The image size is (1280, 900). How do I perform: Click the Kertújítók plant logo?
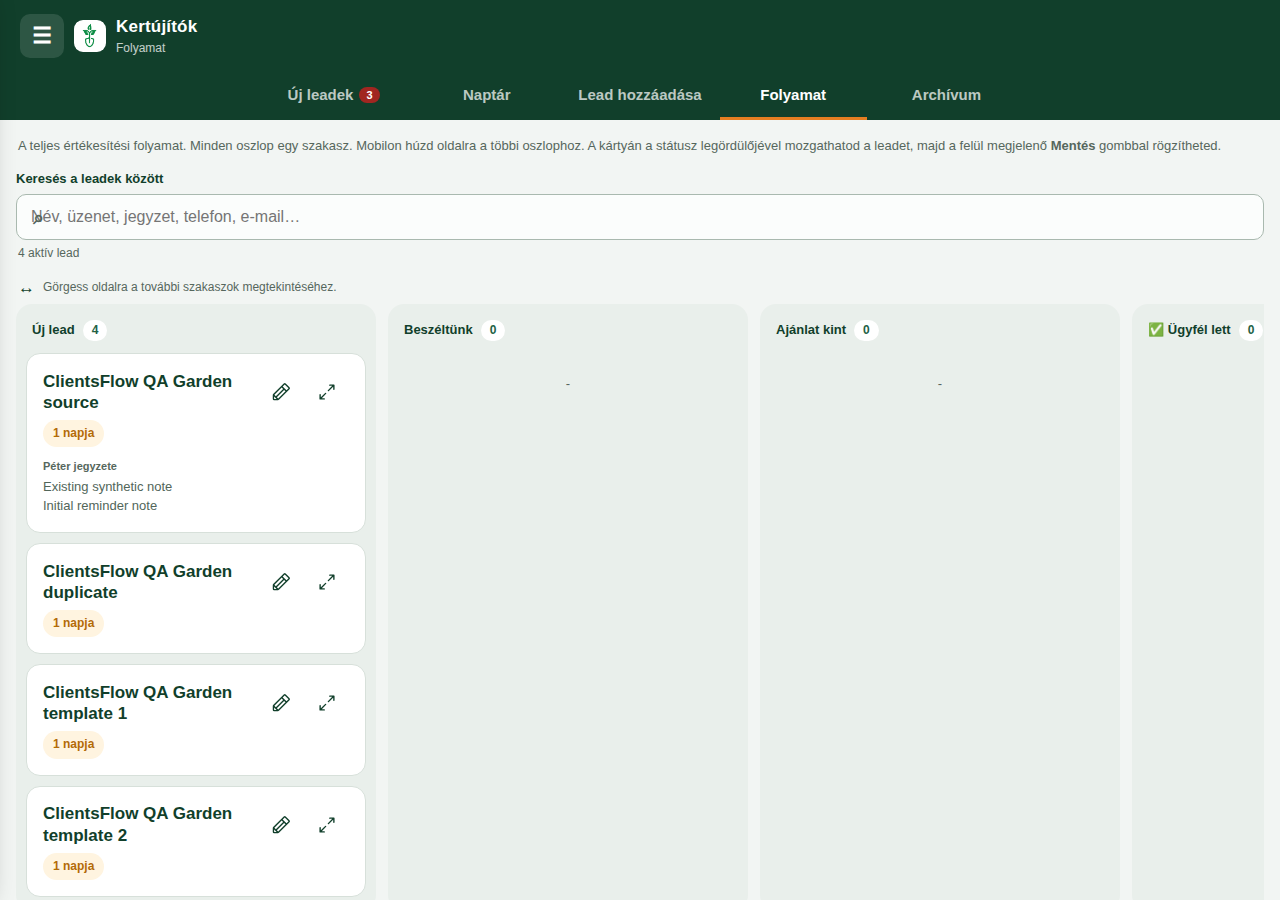[90, 36]
